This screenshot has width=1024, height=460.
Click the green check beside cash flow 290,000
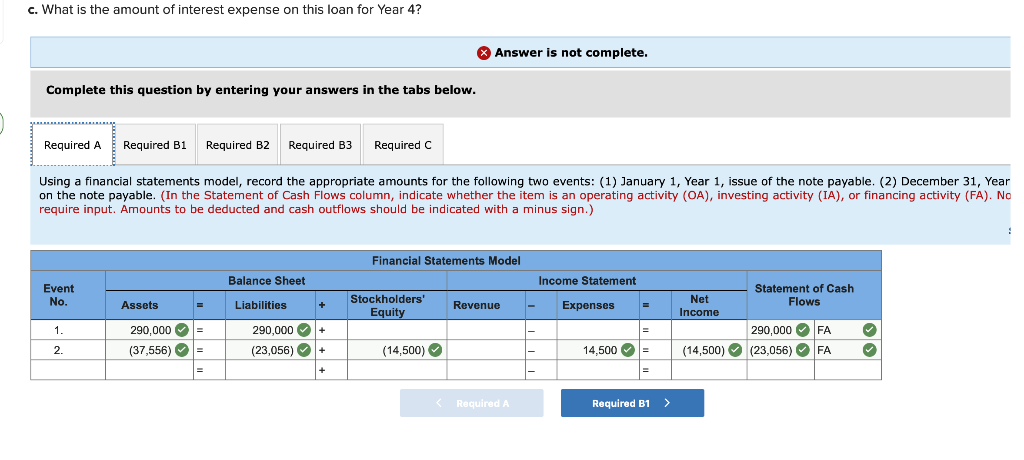tap(803, 330)
